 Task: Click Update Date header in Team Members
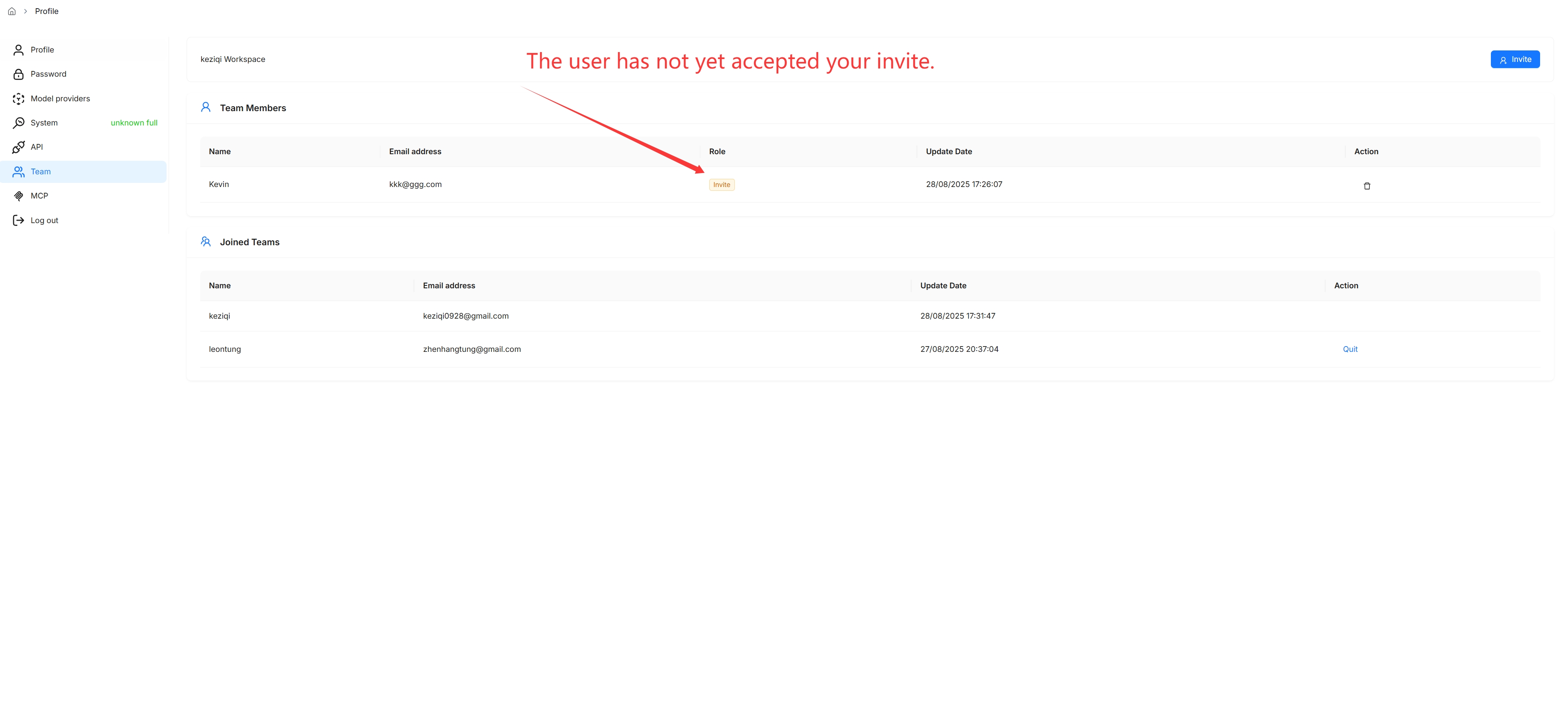[949, 152]
